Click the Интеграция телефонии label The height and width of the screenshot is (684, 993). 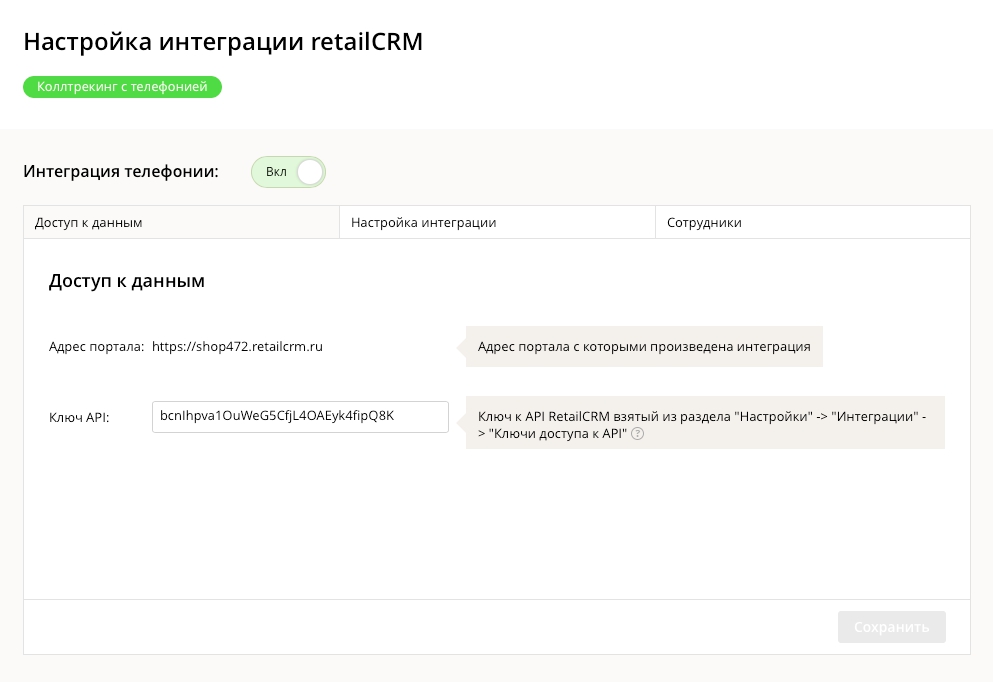pyautogui.click(x=121, y=172)
